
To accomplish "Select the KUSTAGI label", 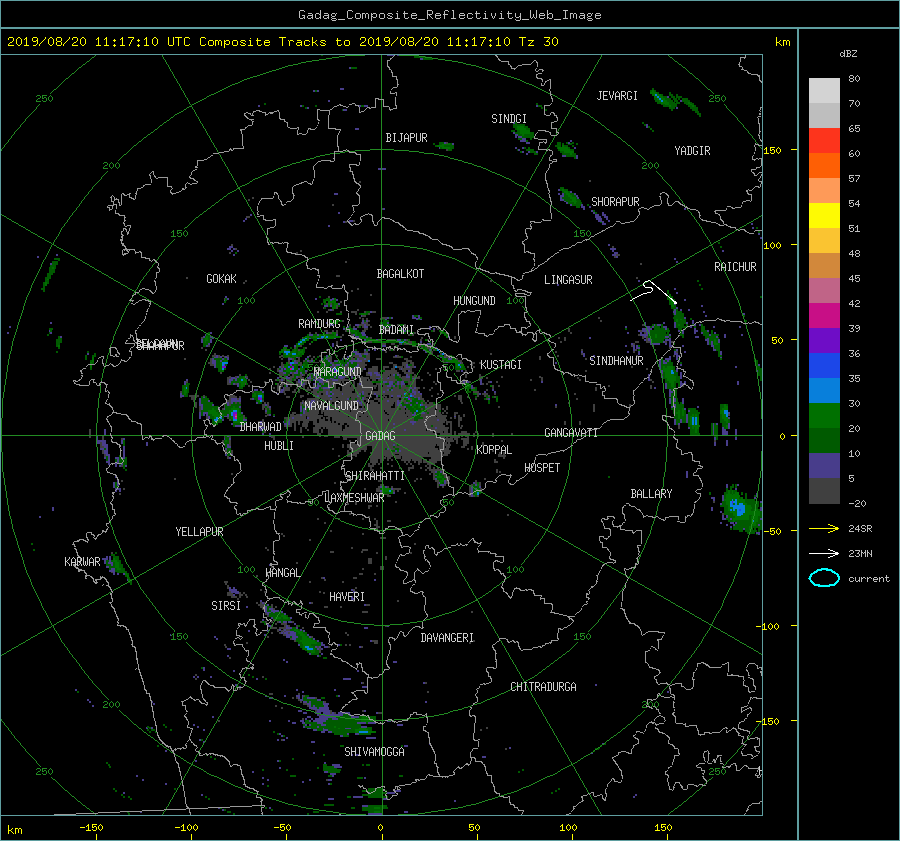I will coord(501,365).
